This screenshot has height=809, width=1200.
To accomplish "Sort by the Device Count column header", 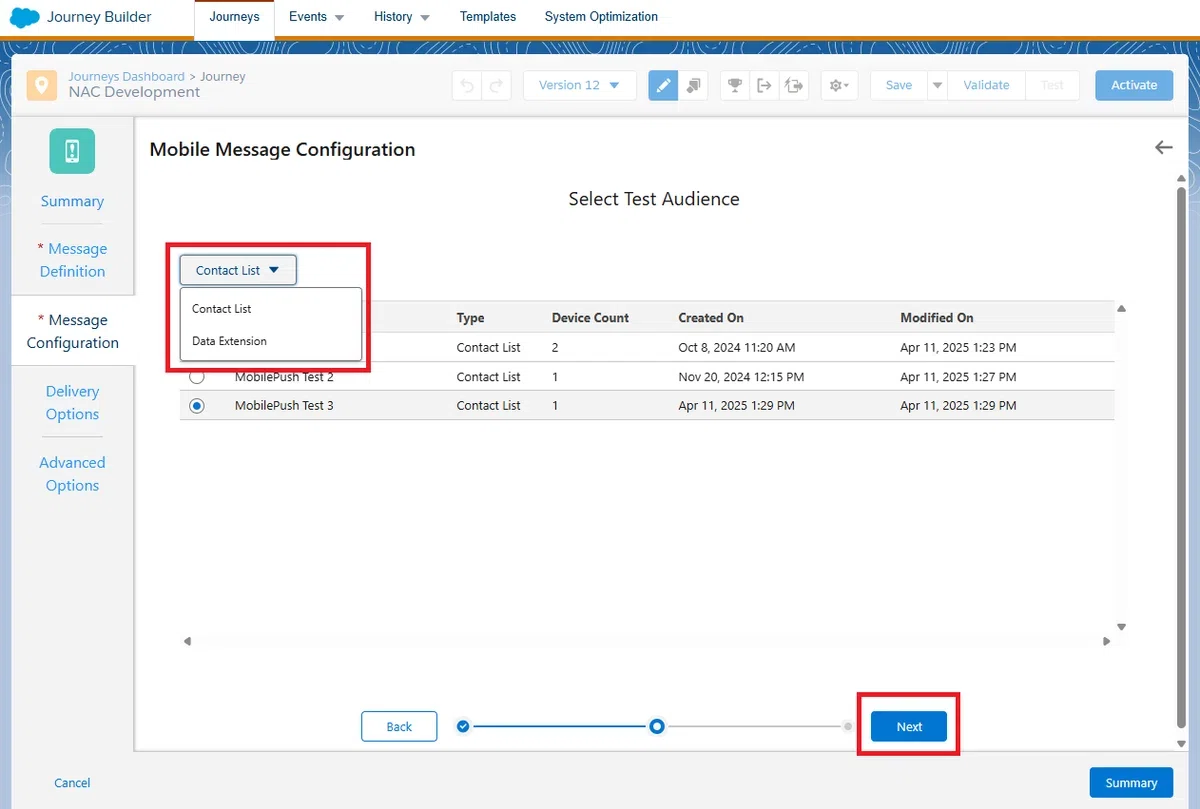I will 590,318.
